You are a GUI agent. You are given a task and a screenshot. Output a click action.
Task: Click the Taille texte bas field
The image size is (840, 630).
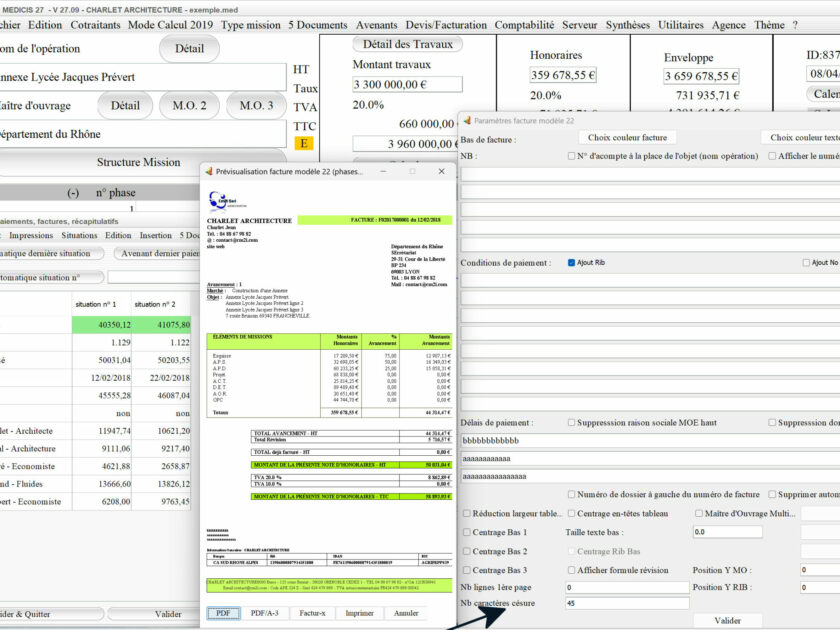coord(728,532)
